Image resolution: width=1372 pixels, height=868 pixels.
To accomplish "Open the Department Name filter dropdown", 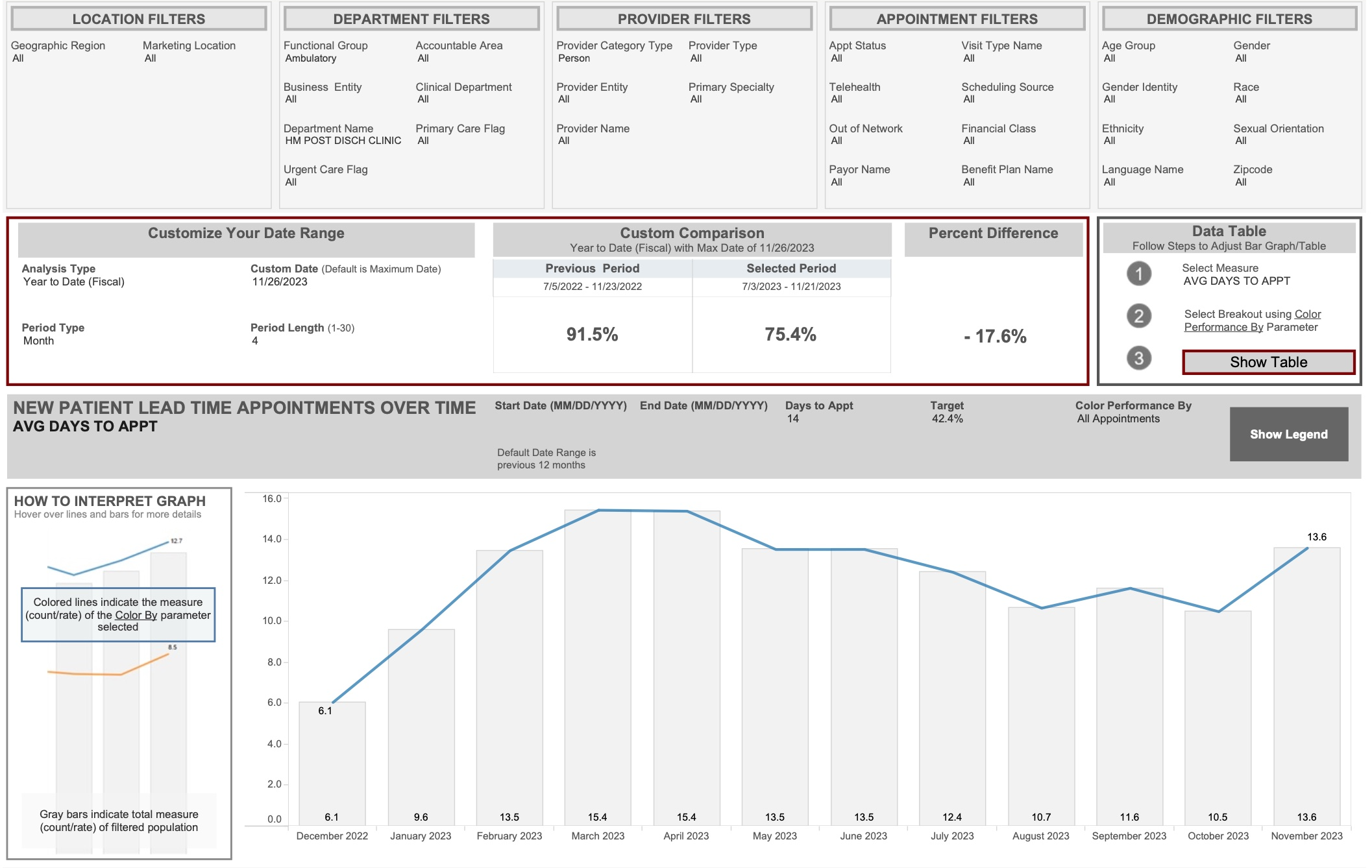I will coord(343,141).
